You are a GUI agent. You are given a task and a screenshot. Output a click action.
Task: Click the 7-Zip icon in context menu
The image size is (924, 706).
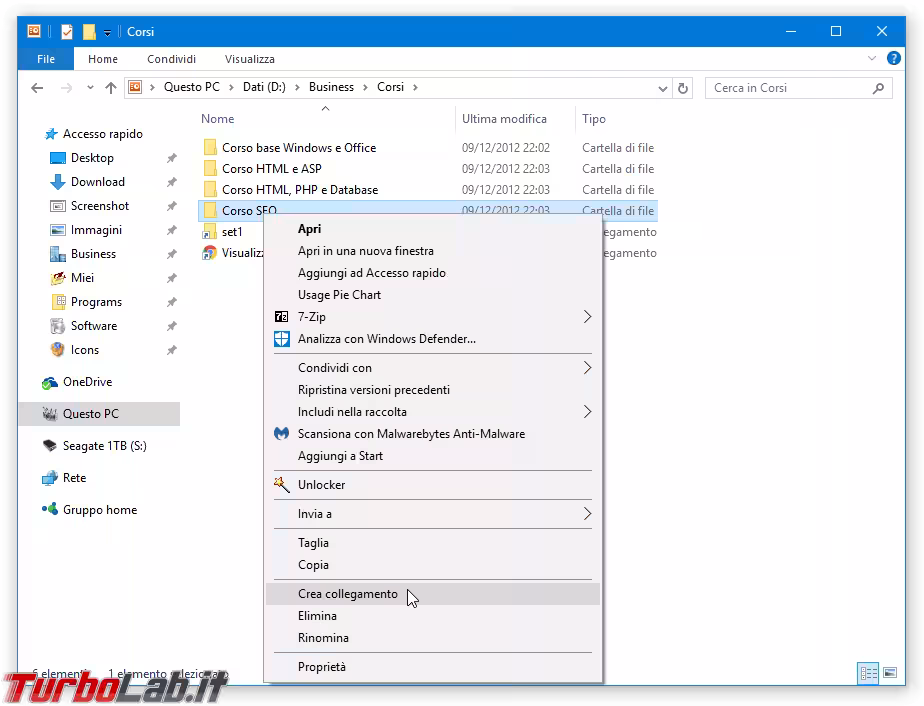coord(281,317)
